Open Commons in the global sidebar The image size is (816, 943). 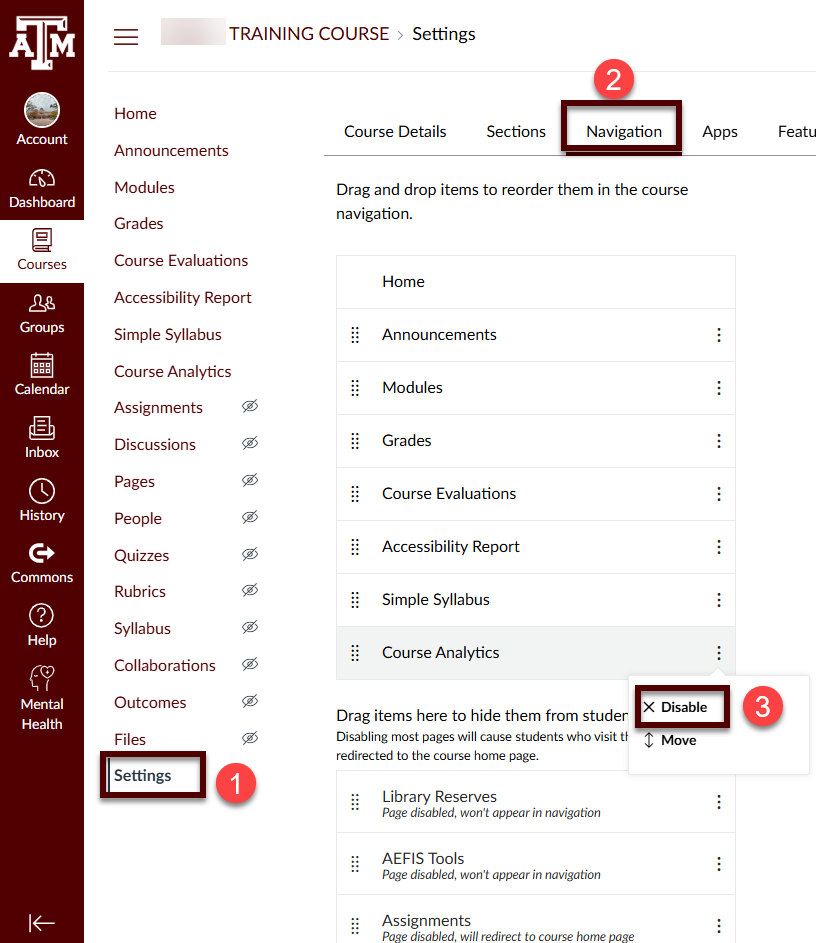(x=42, y=563)
